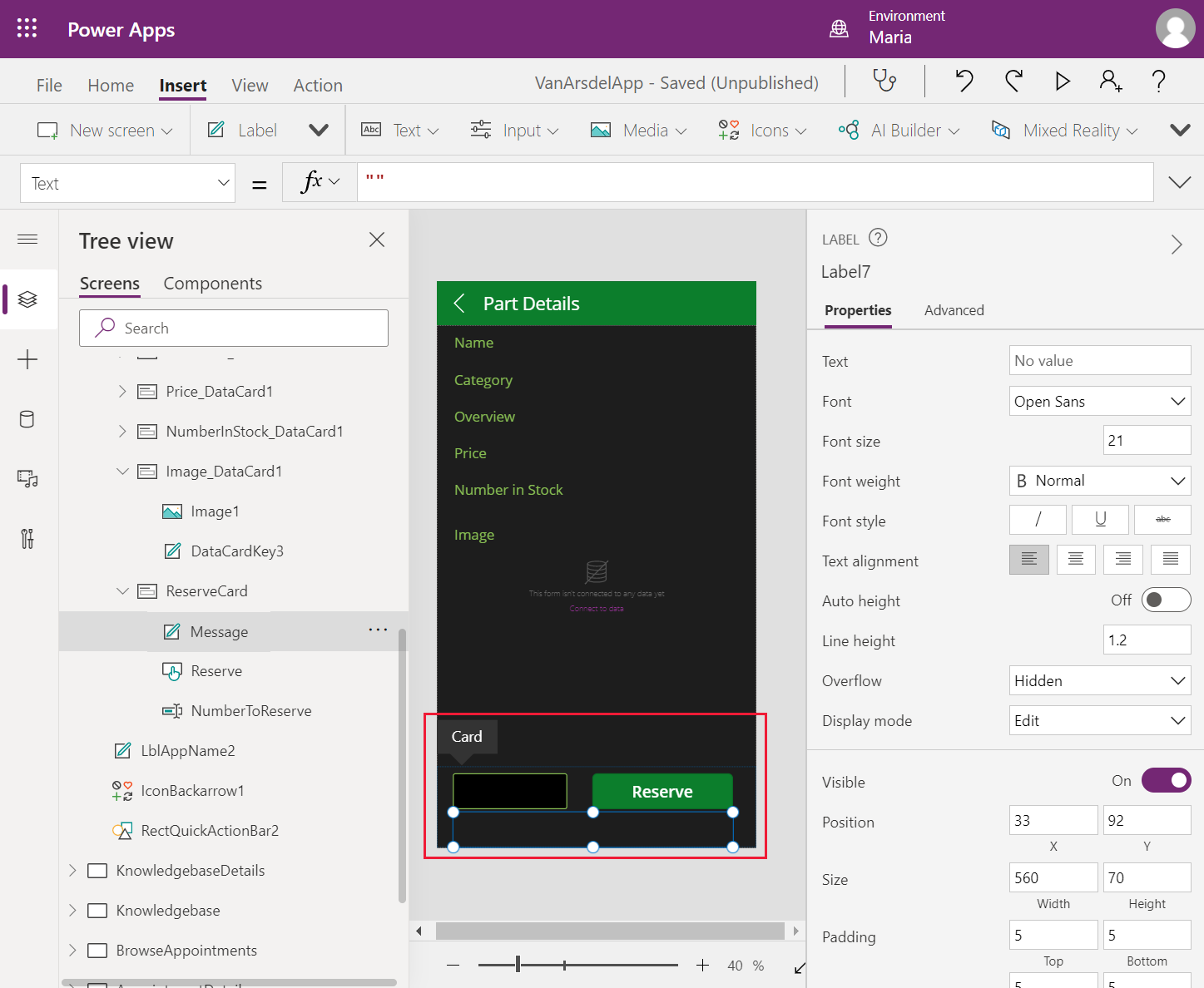
Task: Open the View menu
Action: click(250, 86)
